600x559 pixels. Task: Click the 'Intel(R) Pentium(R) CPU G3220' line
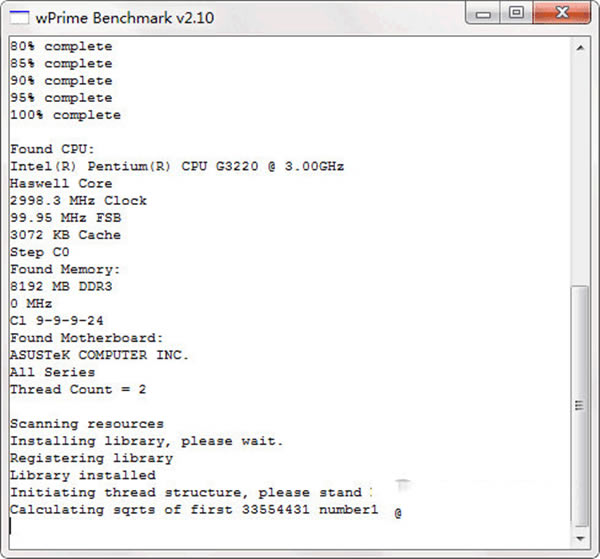click(x=177, y=166)
